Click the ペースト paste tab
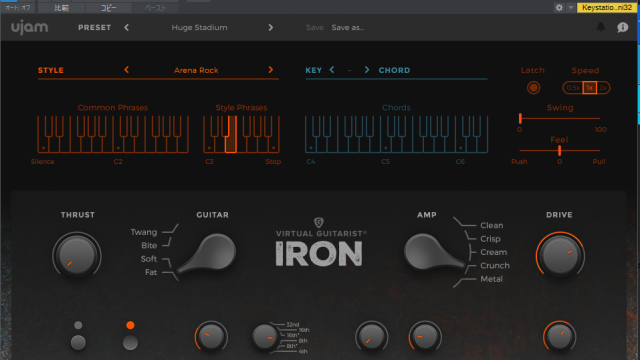This screenshot has height=360, width=640. point(155,8)
